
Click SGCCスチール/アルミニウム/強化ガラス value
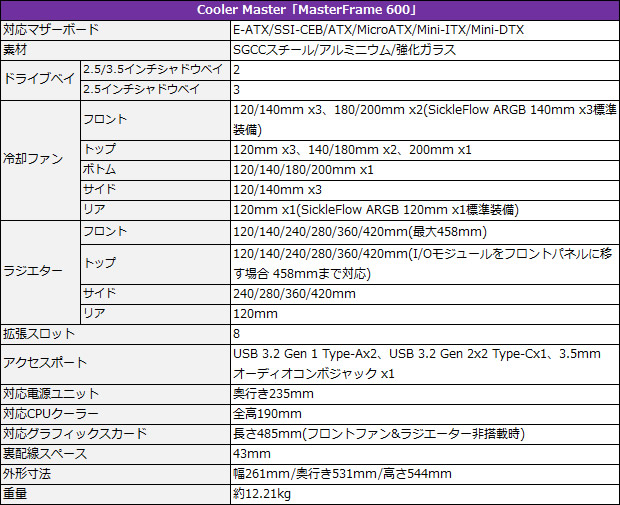click(x=425, y=50)
